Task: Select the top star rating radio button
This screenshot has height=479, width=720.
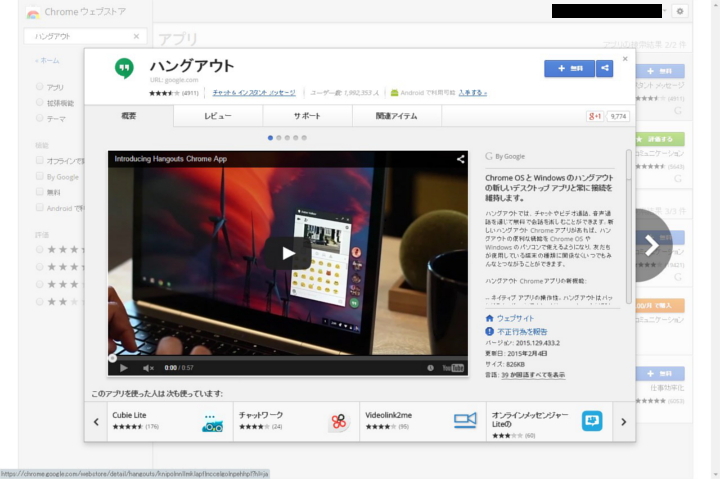Action: tap(39, 249)
